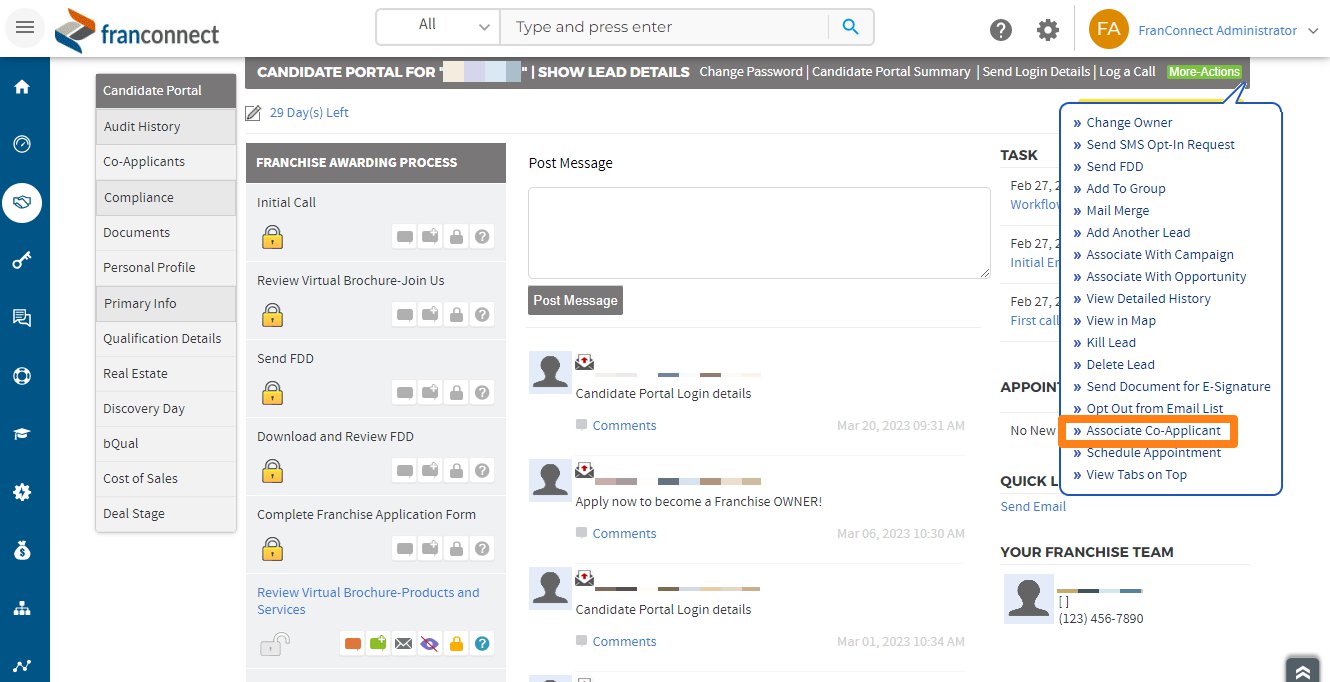Open the graduation cap training icon
Viewport: 1330px width, 682px height.
[22, 435]
